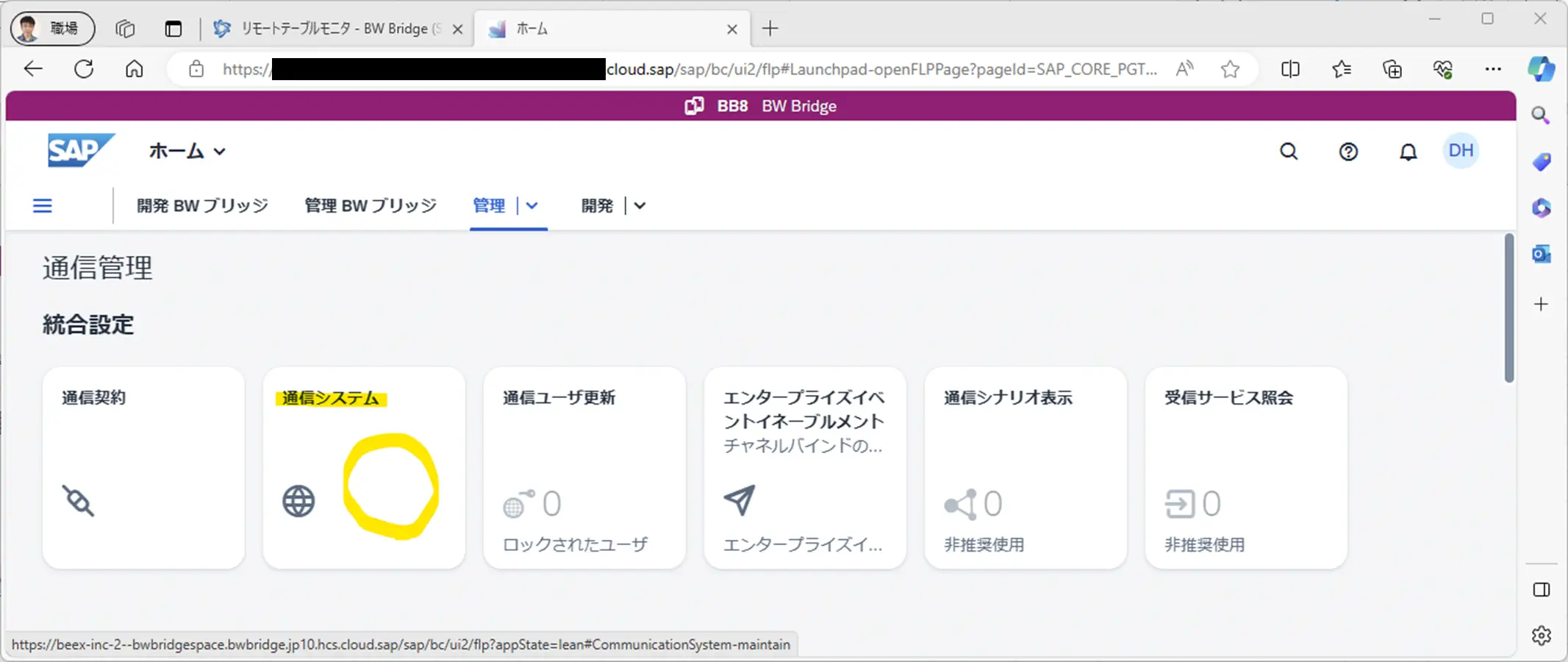Open the Copilot sidebar icon
The height and width of the screenshot is (662, 1568).
coord(1541,69)
